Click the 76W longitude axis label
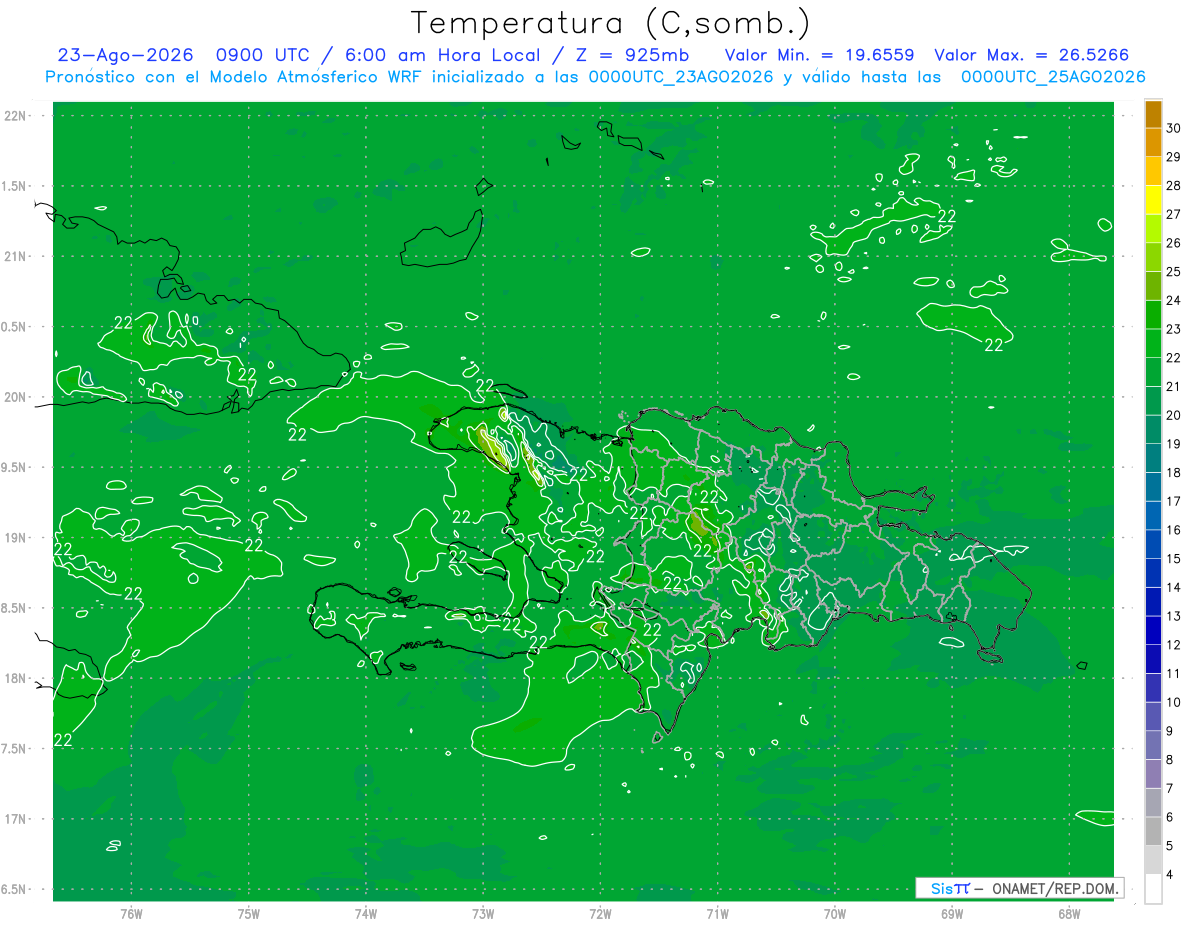The width and height of the screenshot is (1200, 927). tap(131, 913)
